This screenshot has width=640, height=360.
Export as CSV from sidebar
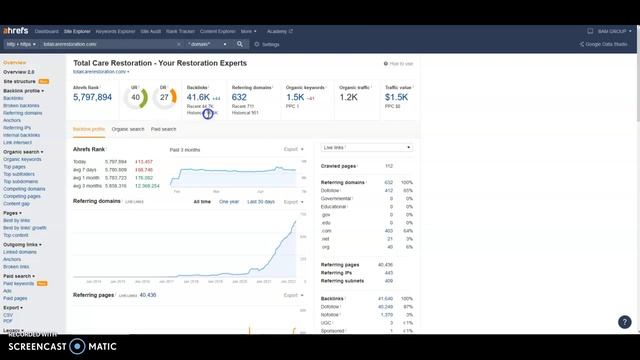(x=8, y=315)
